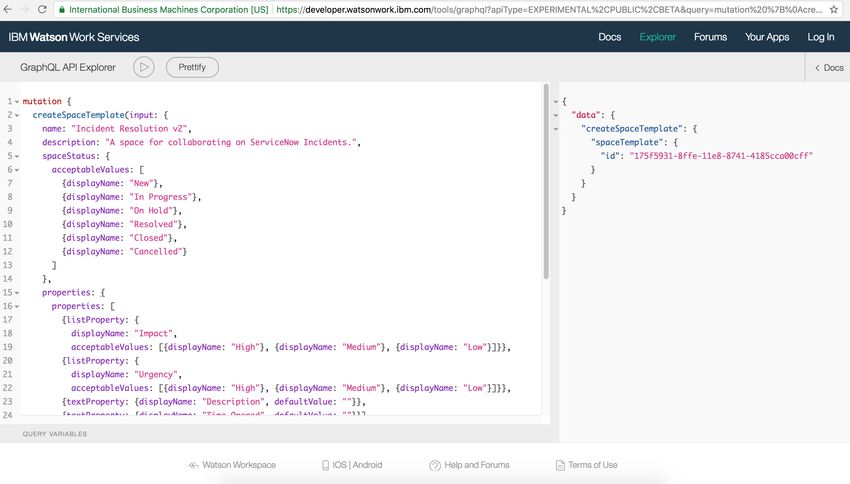
Task: Open the Query Variables panel
Action: coord(54,434)
